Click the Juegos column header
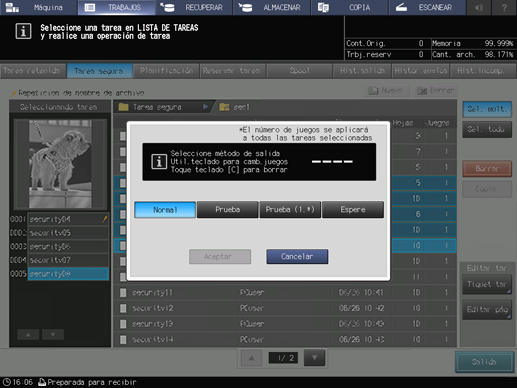517x388 pixels. coord(437,123)
